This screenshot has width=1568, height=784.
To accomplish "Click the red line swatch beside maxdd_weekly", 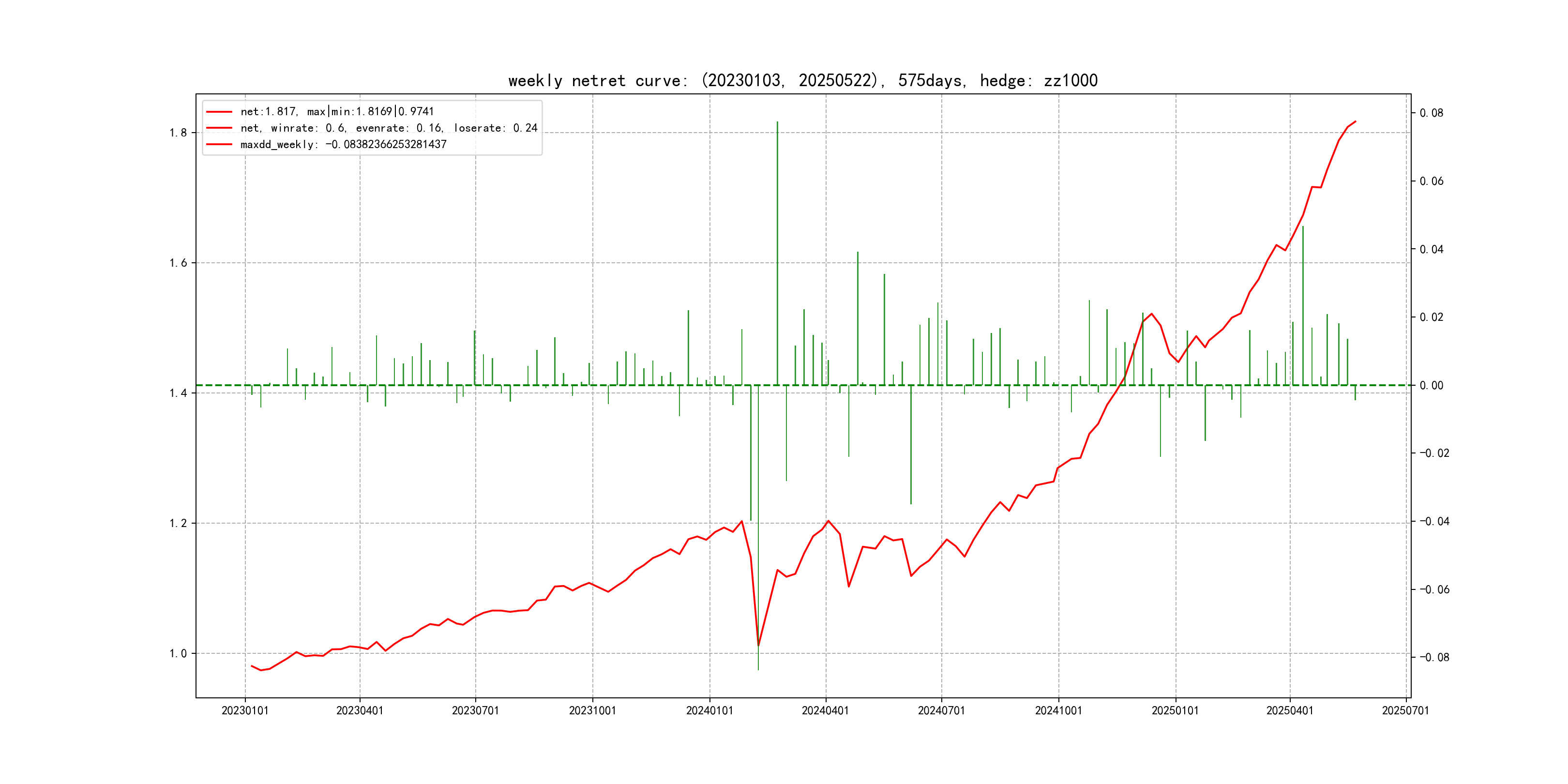I will (x=219, y=144).
